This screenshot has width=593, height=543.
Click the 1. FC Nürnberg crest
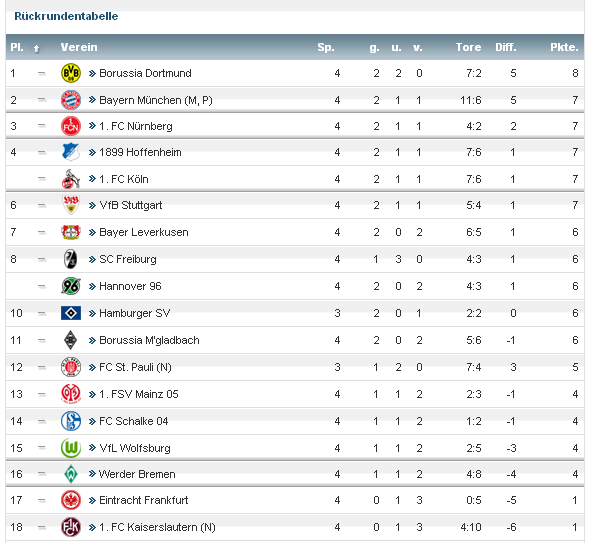click(x=71, y=126)
